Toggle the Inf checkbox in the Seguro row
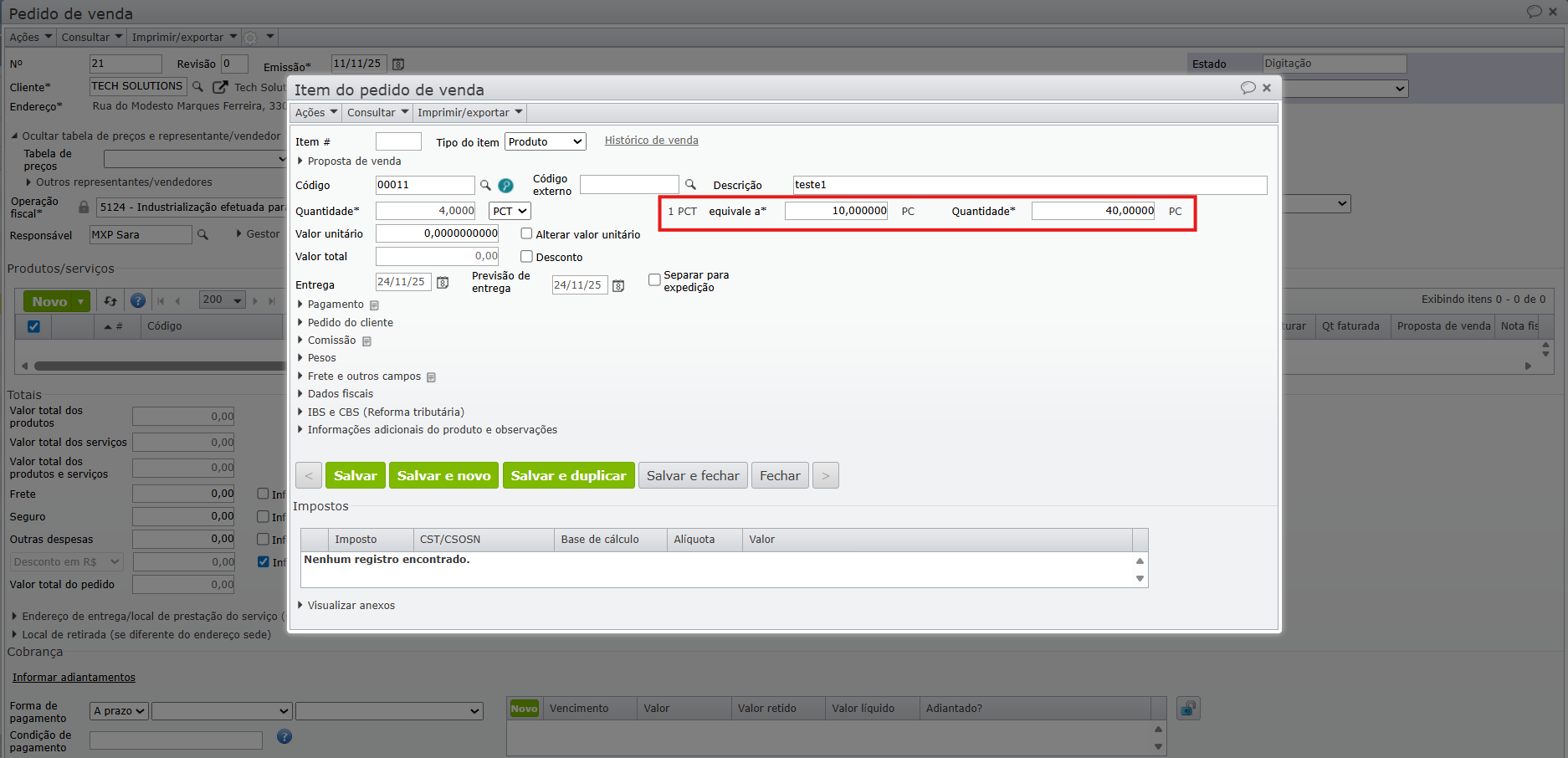 pyautogui.click(x=263, y=516)
